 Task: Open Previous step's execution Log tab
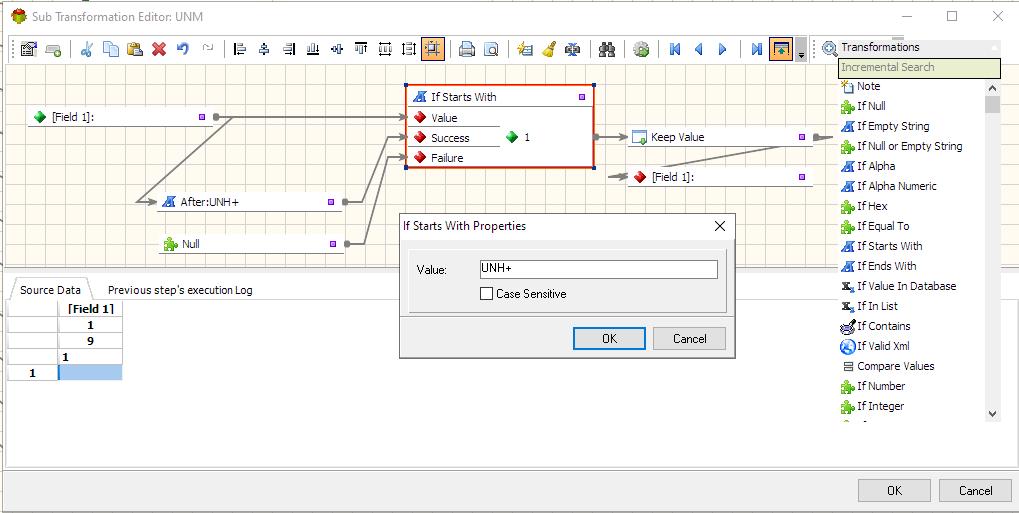click(x=180, y=291)
